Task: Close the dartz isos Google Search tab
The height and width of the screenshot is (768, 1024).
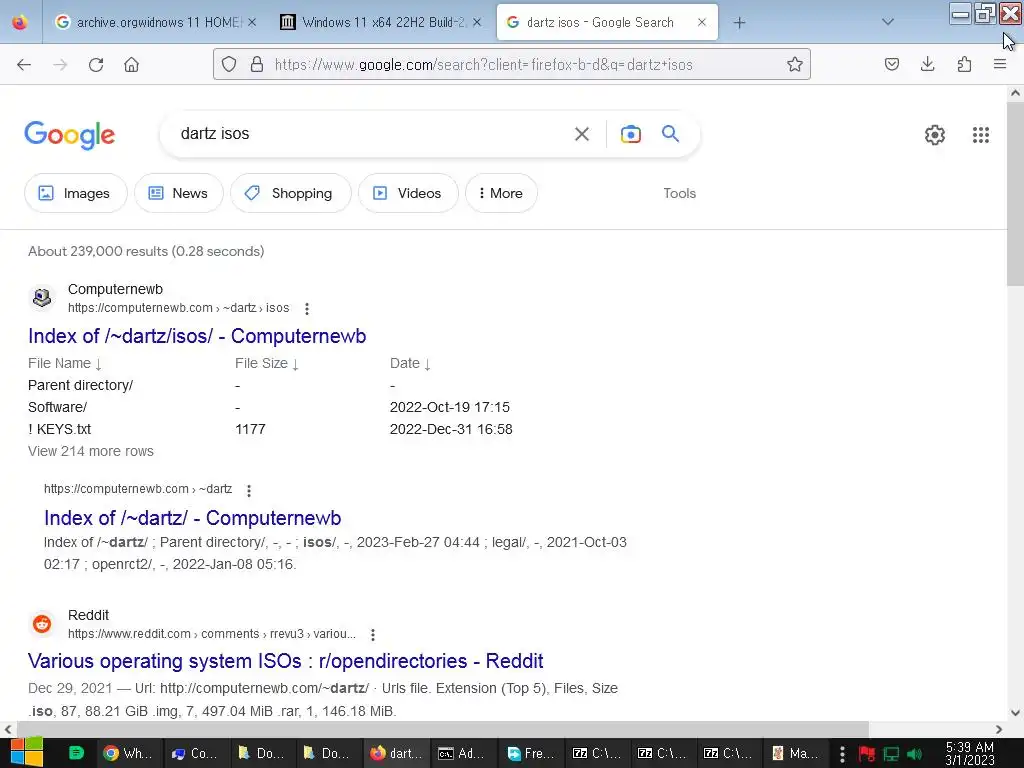Action: (x=701, y=22)
